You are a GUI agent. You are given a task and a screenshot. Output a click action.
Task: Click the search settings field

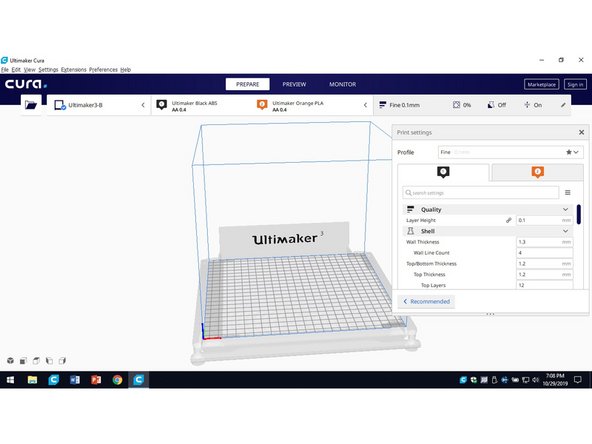[481, 193]
